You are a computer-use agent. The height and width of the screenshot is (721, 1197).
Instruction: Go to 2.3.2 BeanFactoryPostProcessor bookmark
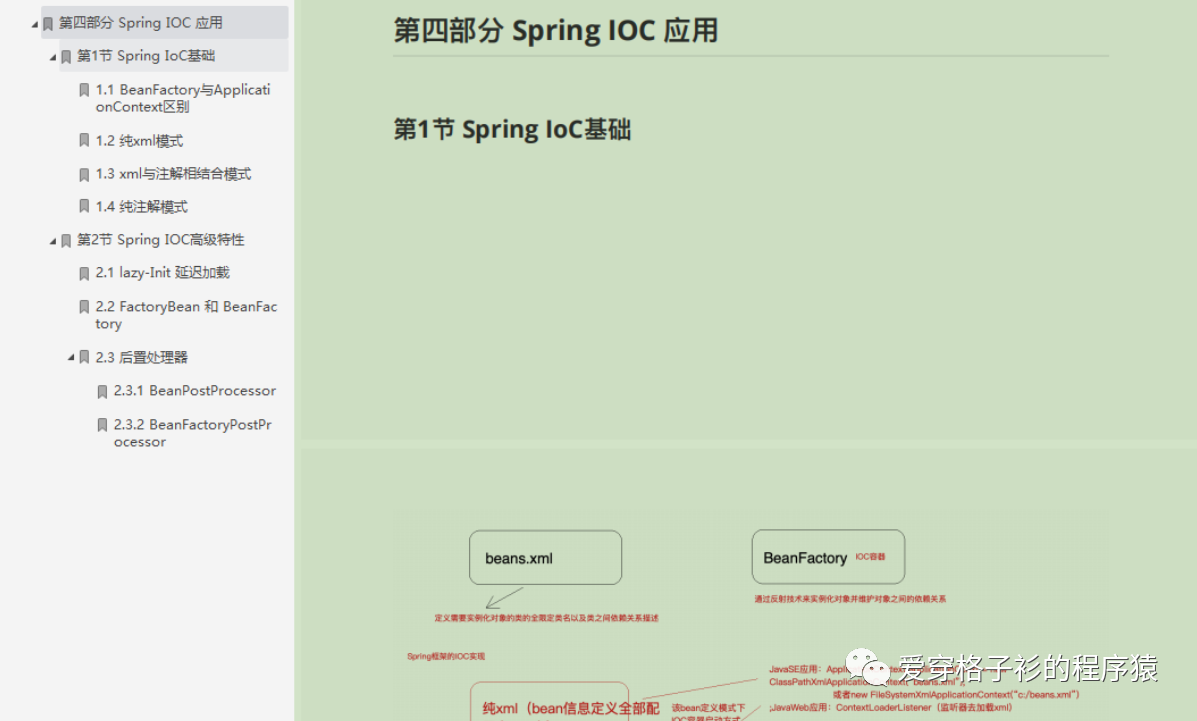pos(192,433)
